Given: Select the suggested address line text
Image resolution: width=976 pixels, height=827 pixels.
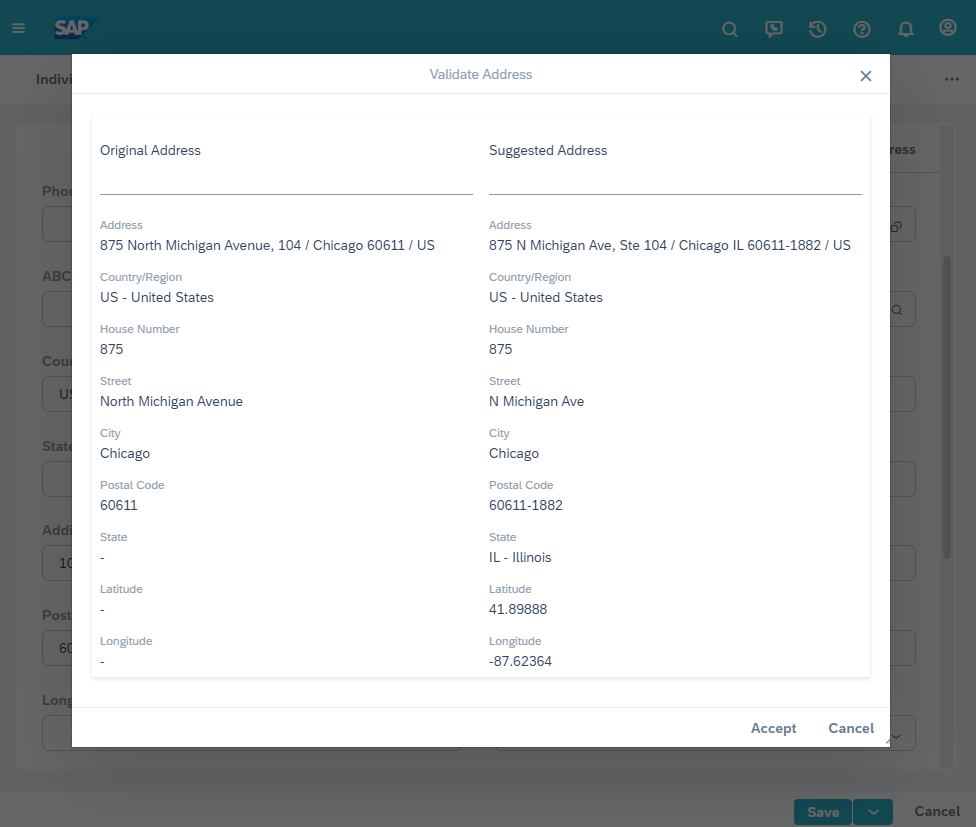Looking at the screenshot, I should (x=669, y=245).
